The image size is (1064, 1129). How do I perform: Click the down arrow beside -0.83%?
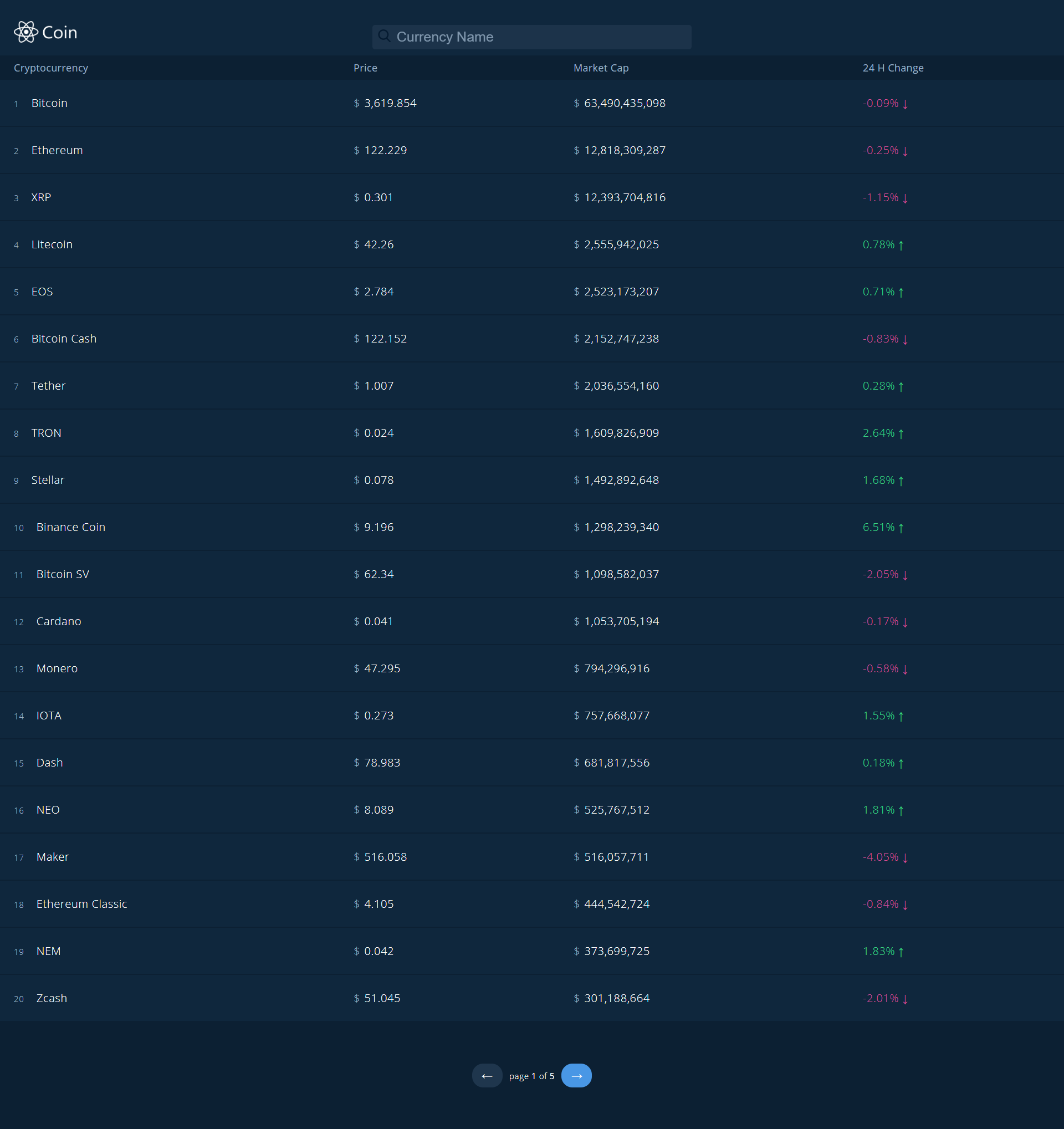(x=905, y=340)
